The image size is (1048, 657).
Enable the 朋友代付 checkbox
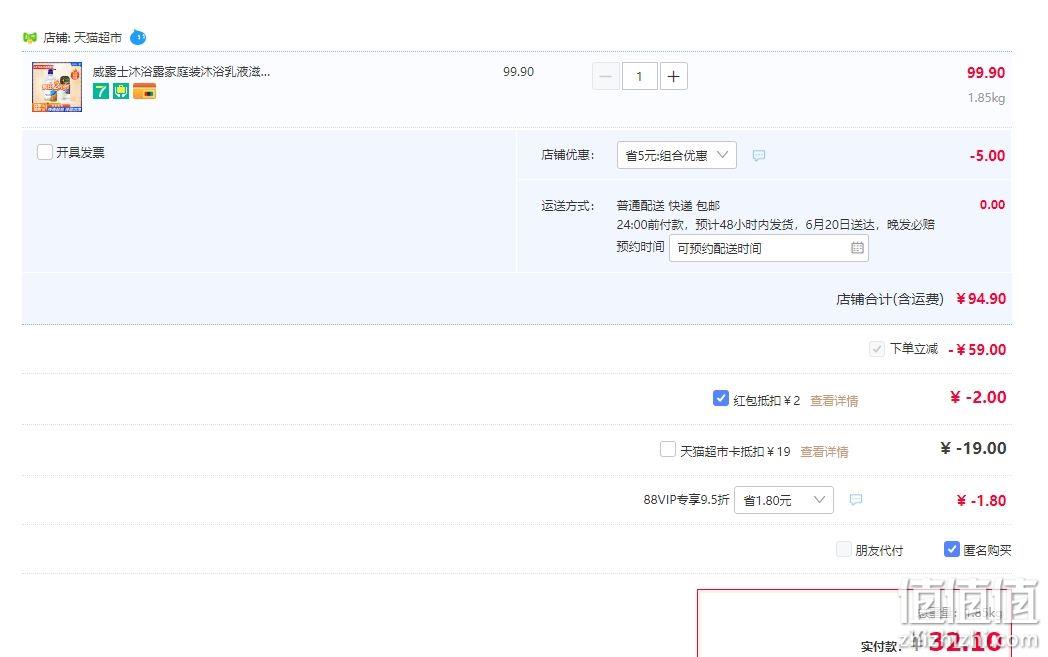pos(844,549)
